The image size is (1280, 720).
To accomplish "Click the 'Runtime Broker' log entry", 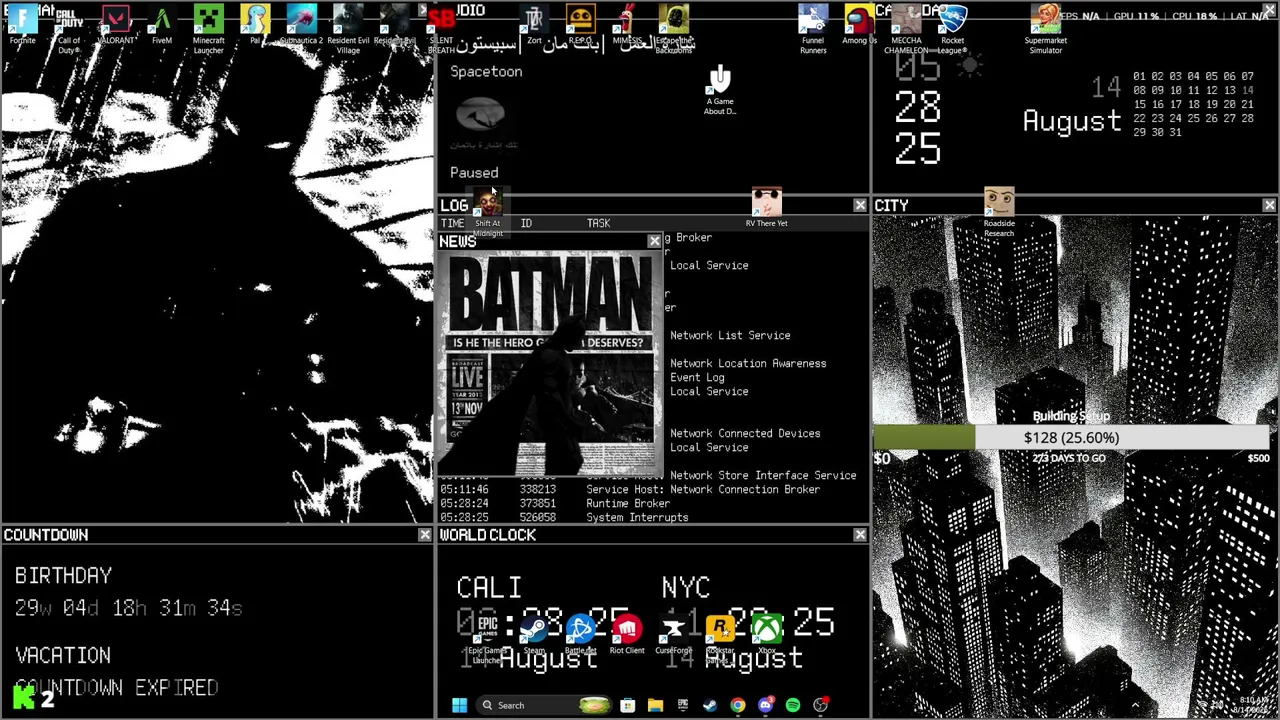I will (x=628, y=503).
